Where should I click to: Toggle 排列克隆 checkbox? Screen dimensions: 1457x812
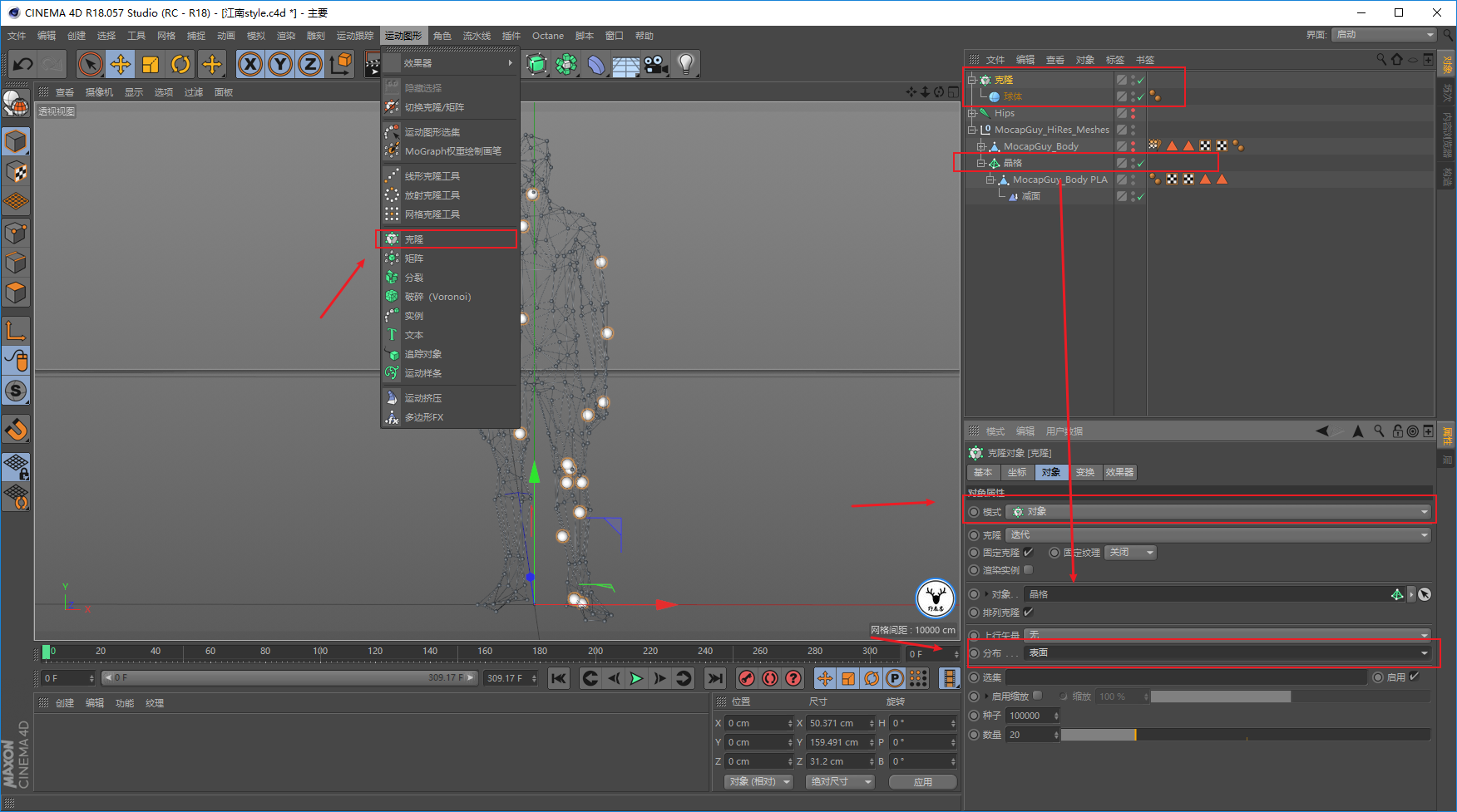(x=1029, y=612)
